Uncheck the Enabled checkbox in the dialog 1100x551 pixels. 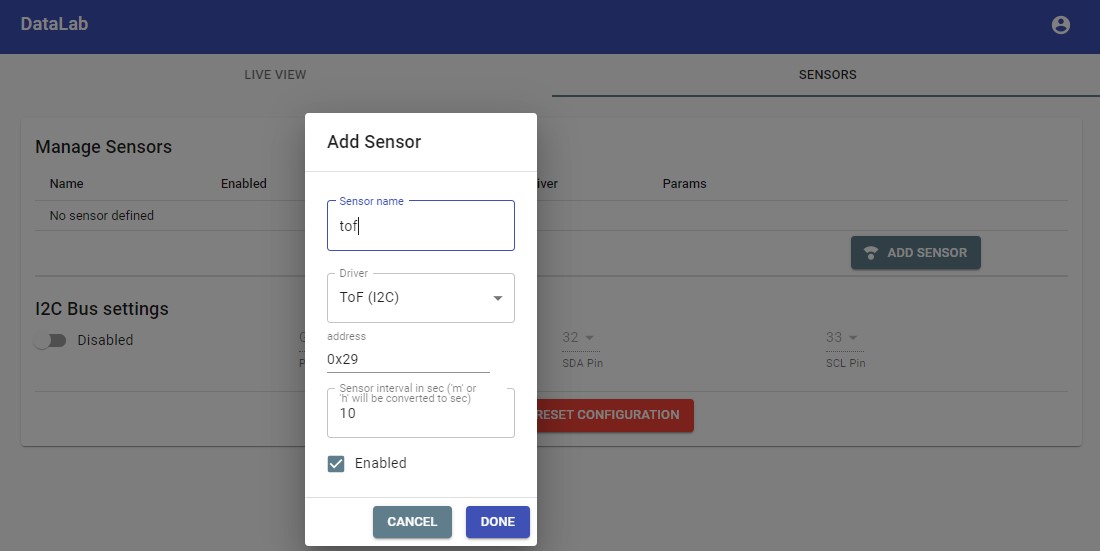337,464
